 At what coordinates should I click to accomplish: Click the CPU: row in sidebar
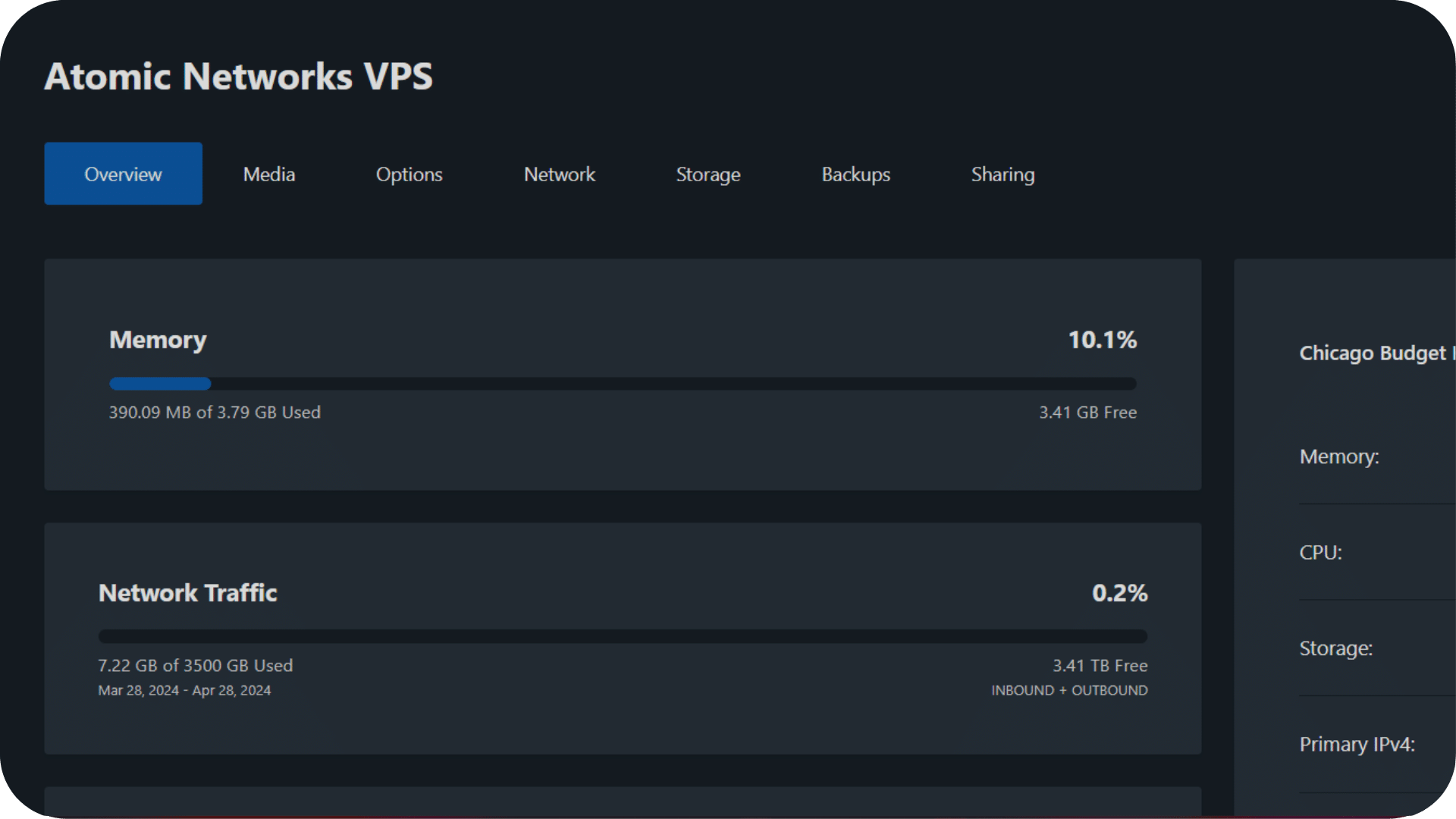pyautogui.click(x=1320, y=553)
